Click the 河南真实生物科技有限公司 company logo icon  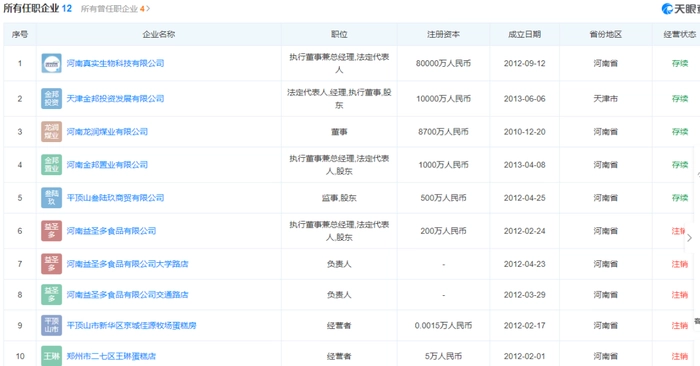click(51, 63)
